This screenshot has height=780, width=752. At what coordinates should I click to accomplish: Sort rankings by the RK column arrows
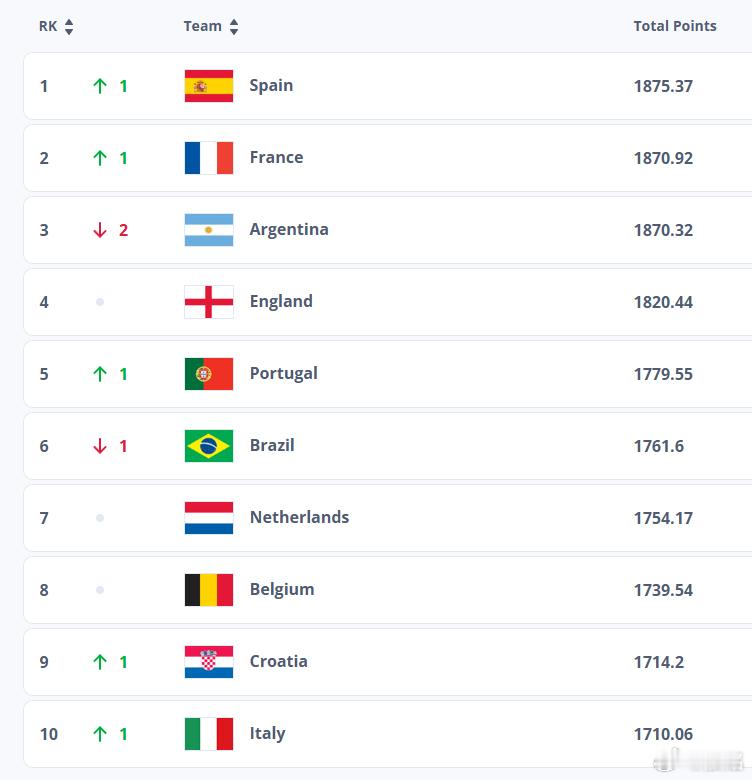click(69, 27)
